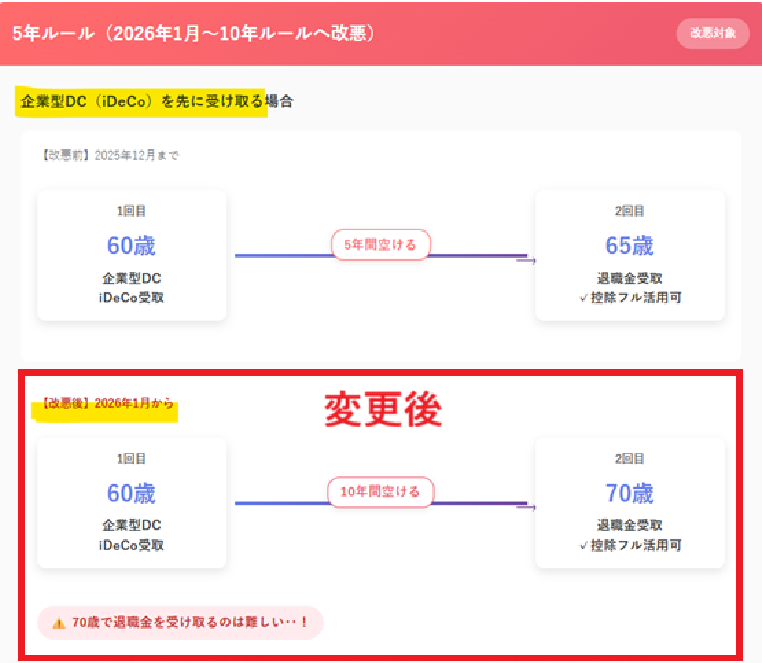Select the 10年間空ける pill label
762x663 pixels.
[380, 491]
